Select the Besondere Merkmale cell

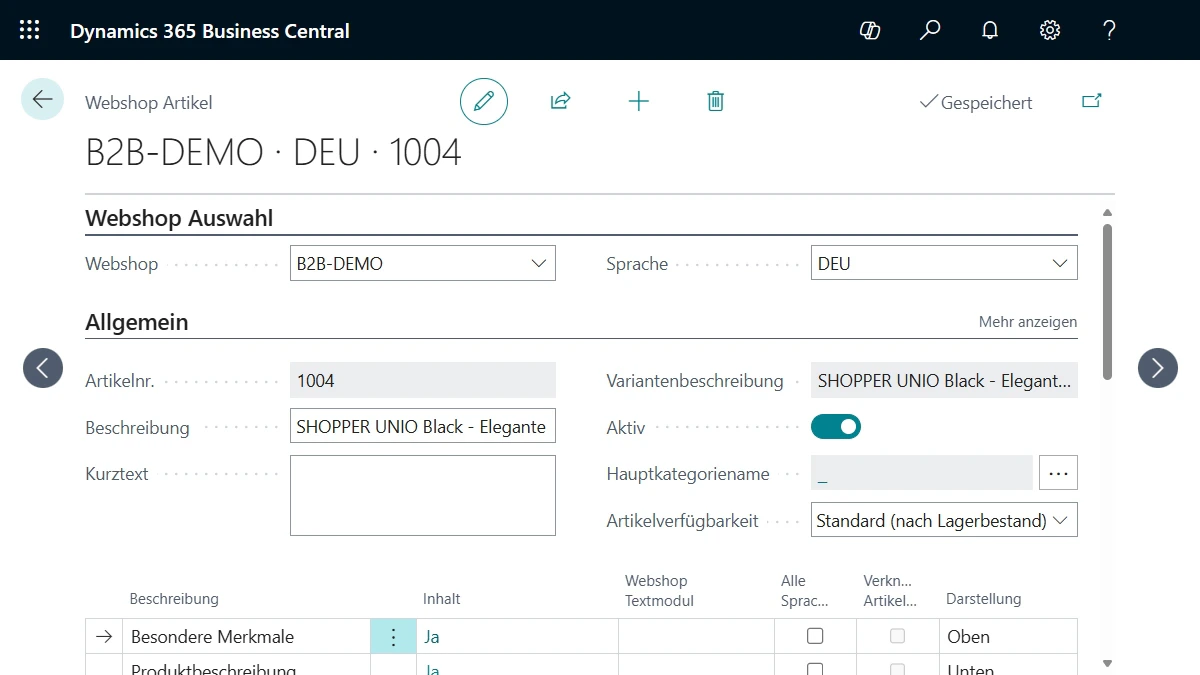pos(248,637)
